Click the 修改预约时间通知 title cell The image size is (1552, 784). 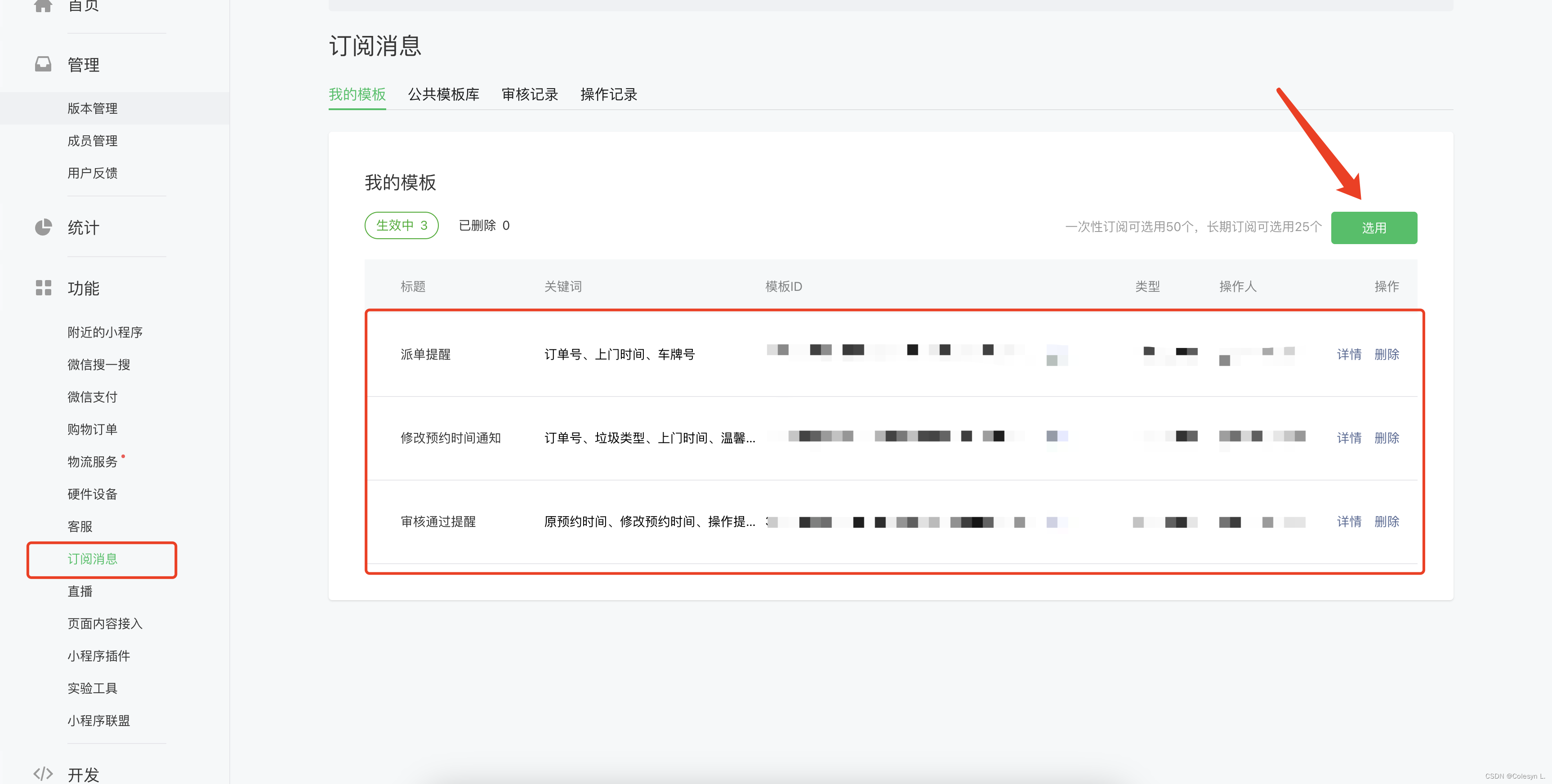click(450, 438)
